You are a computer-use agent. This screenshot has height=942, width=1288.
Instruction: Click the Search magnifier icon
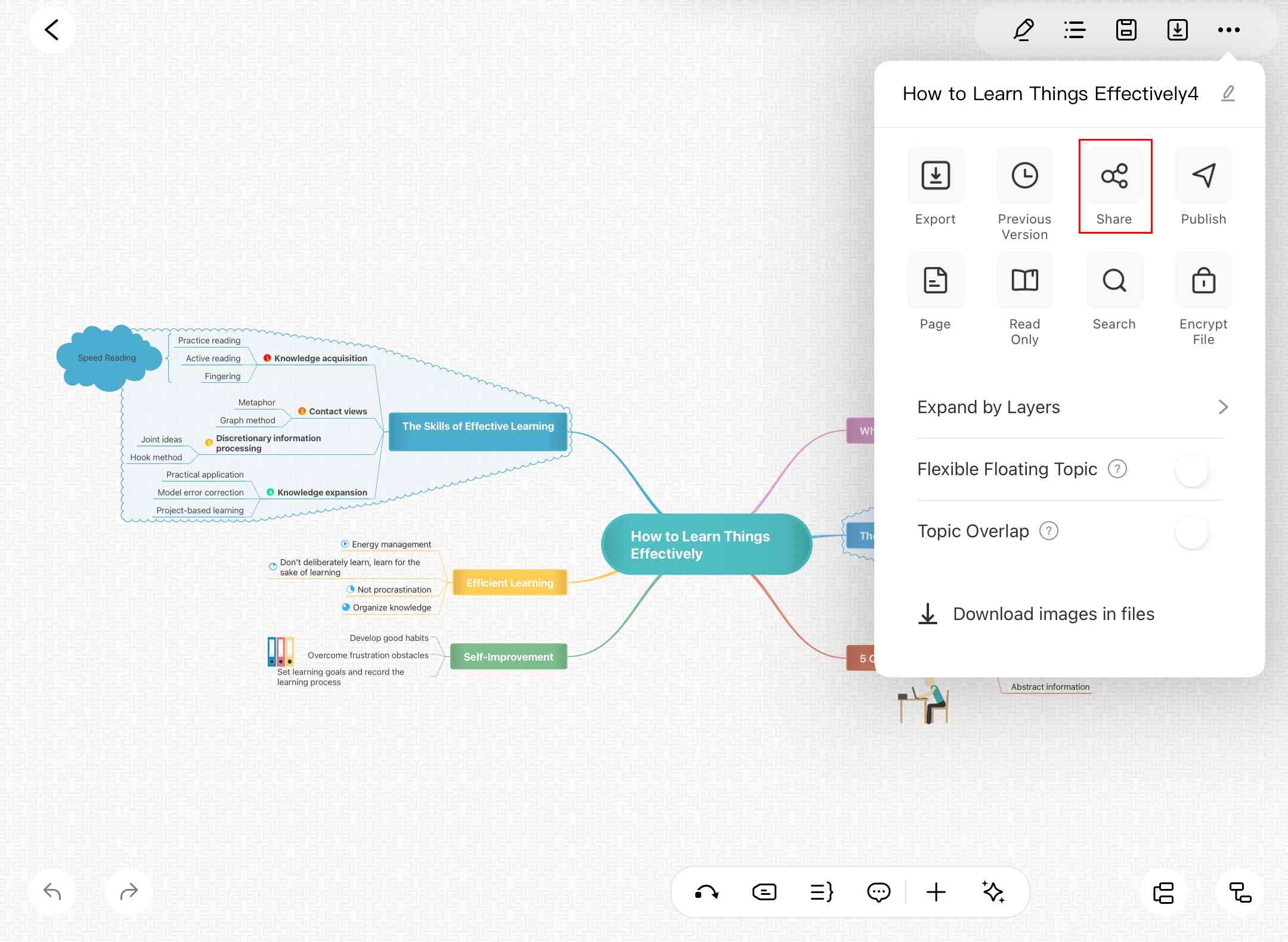pos(1114,280)
